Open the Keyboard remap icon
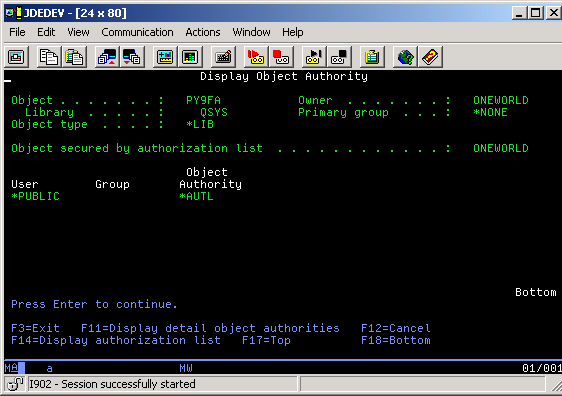Image resolution: width=562 pixels, height=396 pixels. click(x=223, y=57)
